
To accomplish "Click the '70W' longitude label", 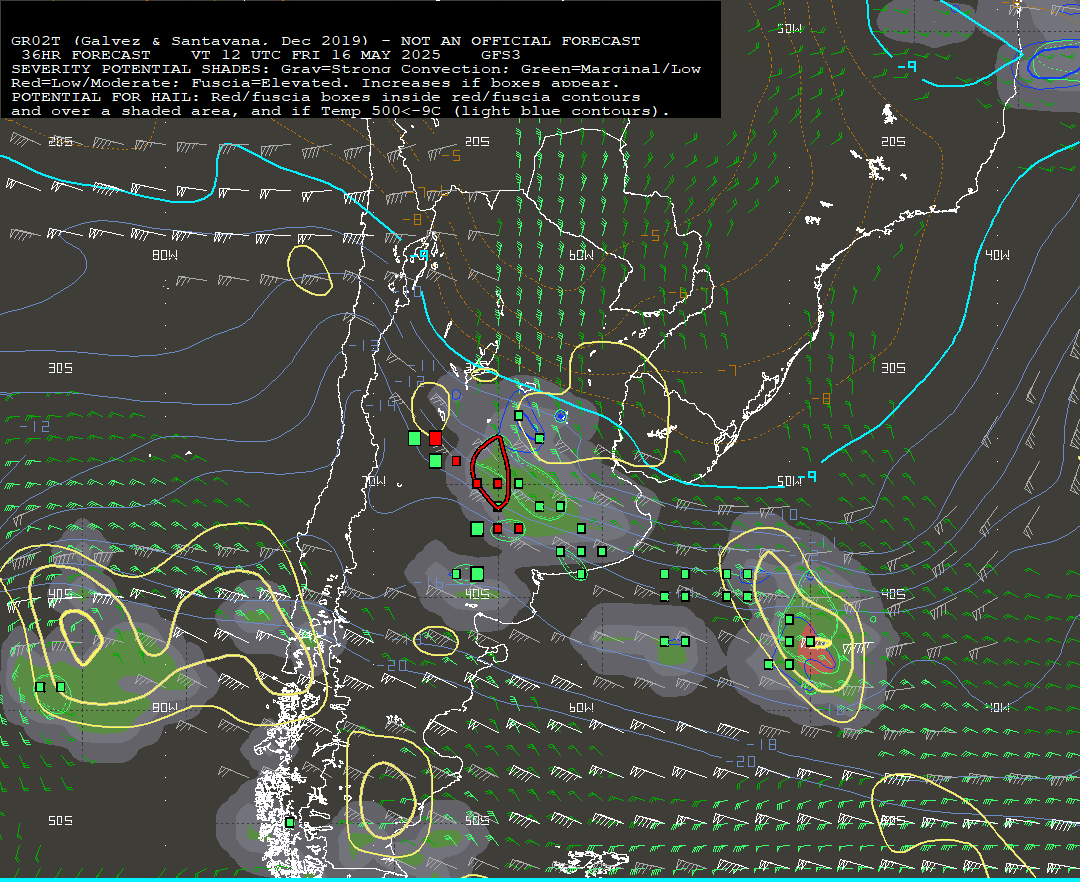I will pos(374,481).
